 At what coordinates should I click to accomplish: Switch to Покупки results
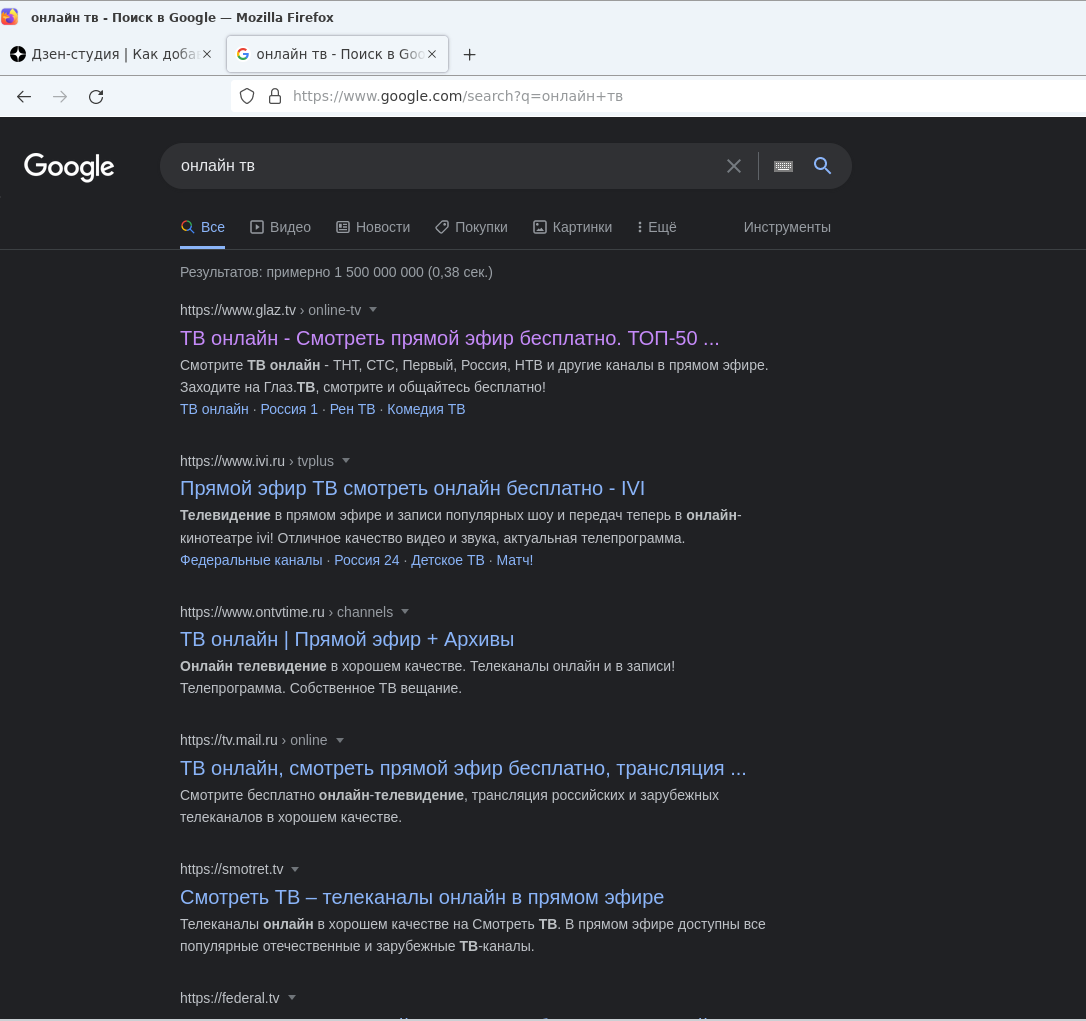tap(472, 227)
